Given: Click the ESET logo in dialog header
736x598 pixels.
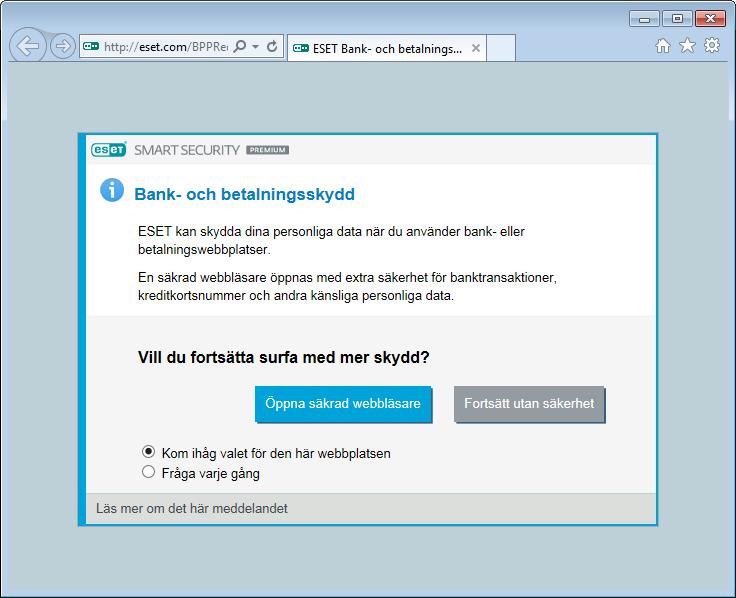Looking at the screenshot, I should 109,149.
